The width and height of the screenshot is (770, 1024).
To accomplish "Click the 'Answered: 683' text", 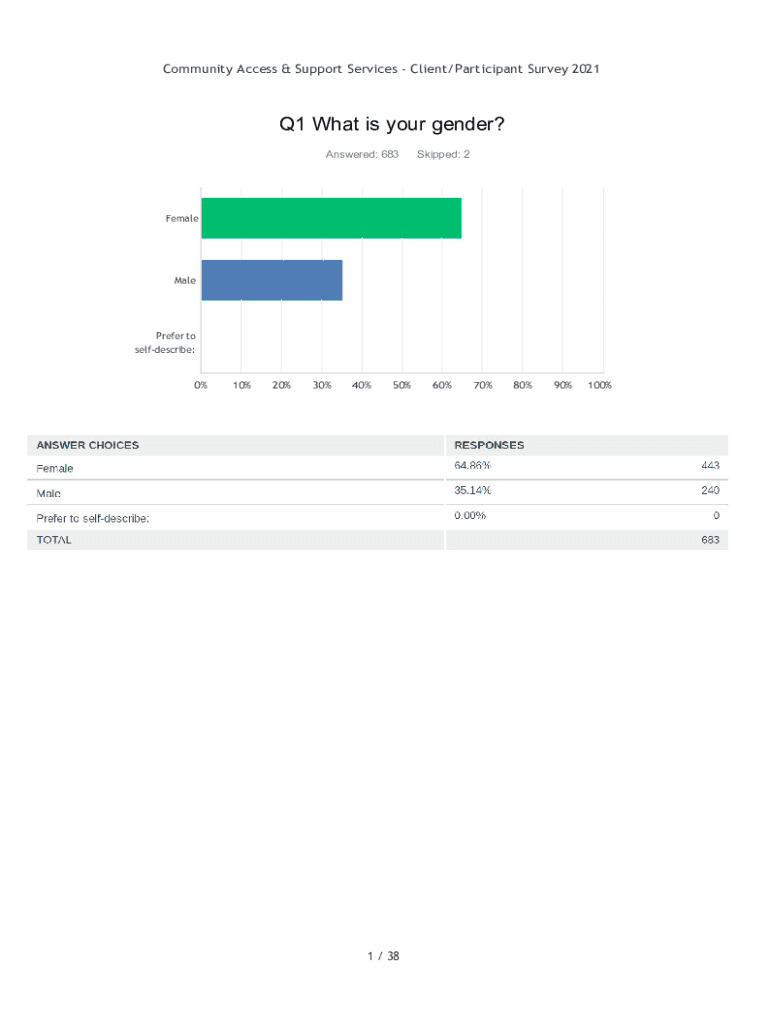I will click(x=362, y=154).
